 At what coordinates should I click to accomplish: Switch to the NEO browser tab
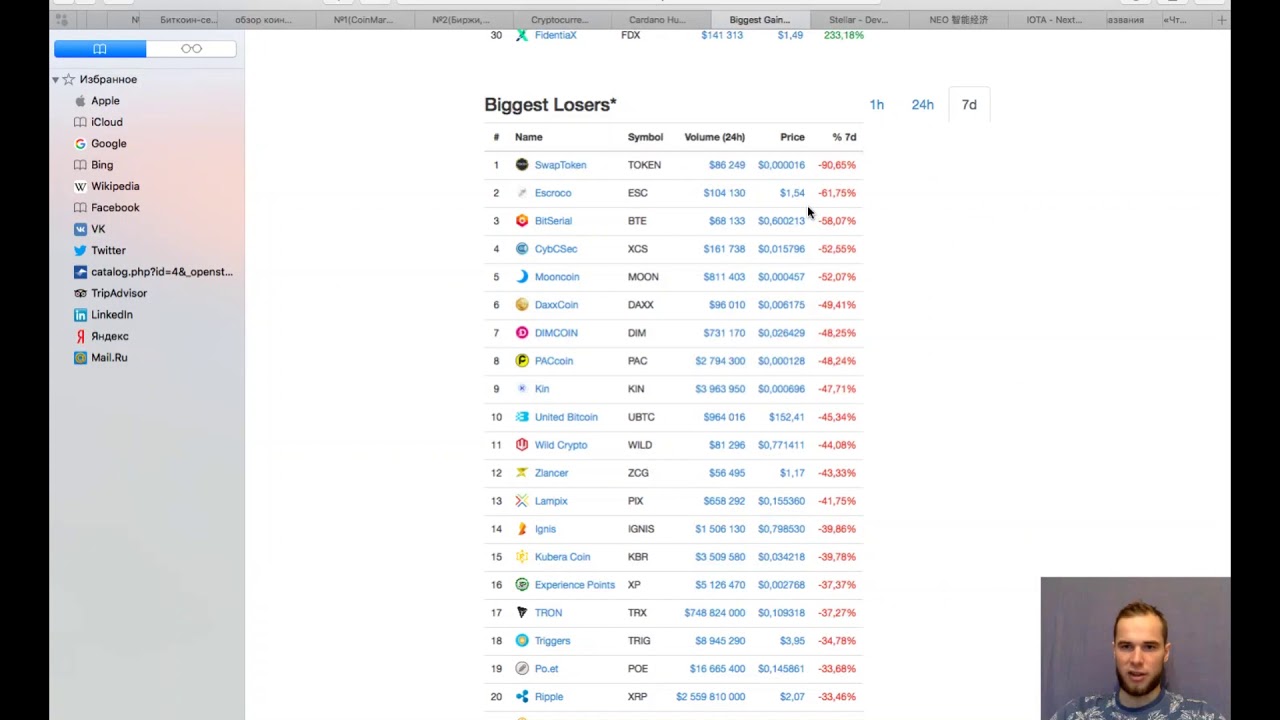click(958, 20)
